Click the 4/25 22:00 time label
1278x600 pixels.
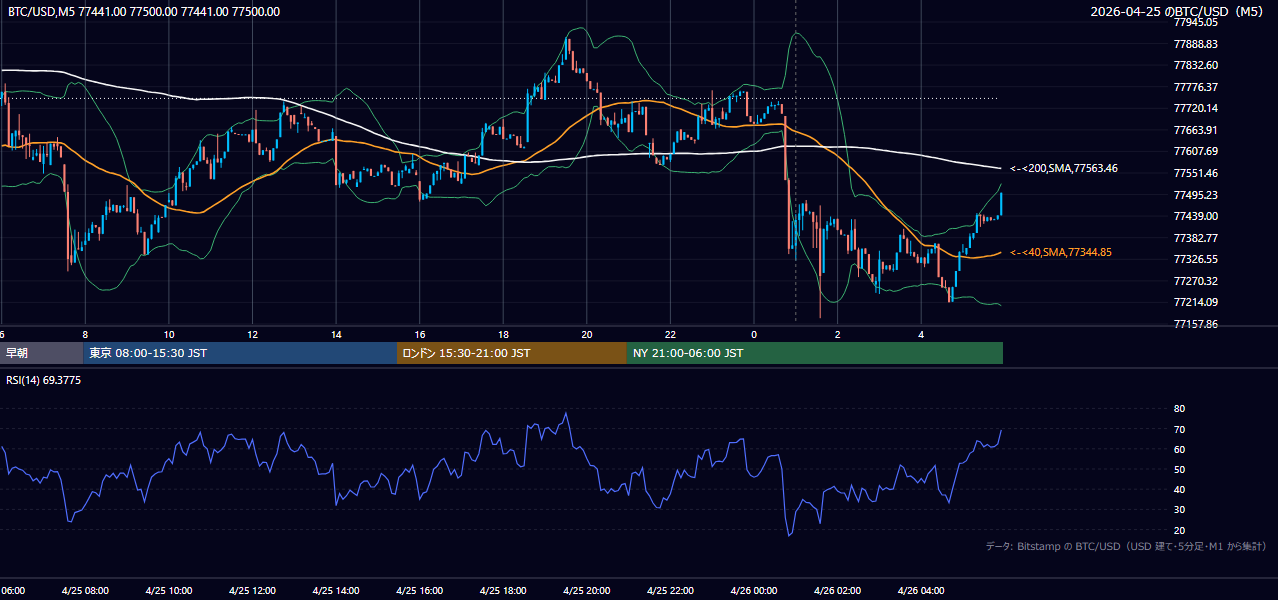point(670,590)
